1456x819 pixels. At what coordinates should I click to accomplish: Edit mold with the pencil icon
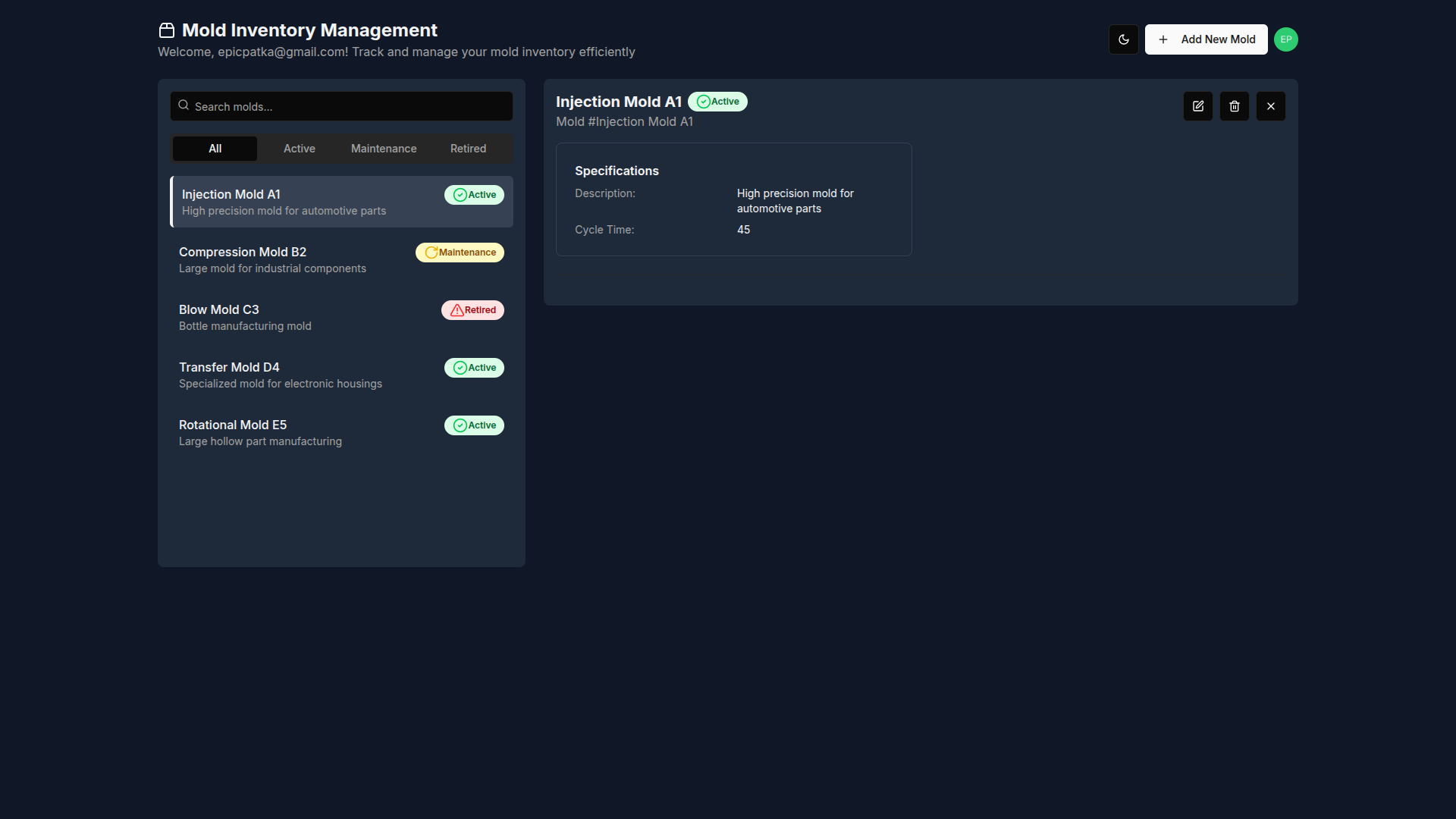[x=1197, y=106]
